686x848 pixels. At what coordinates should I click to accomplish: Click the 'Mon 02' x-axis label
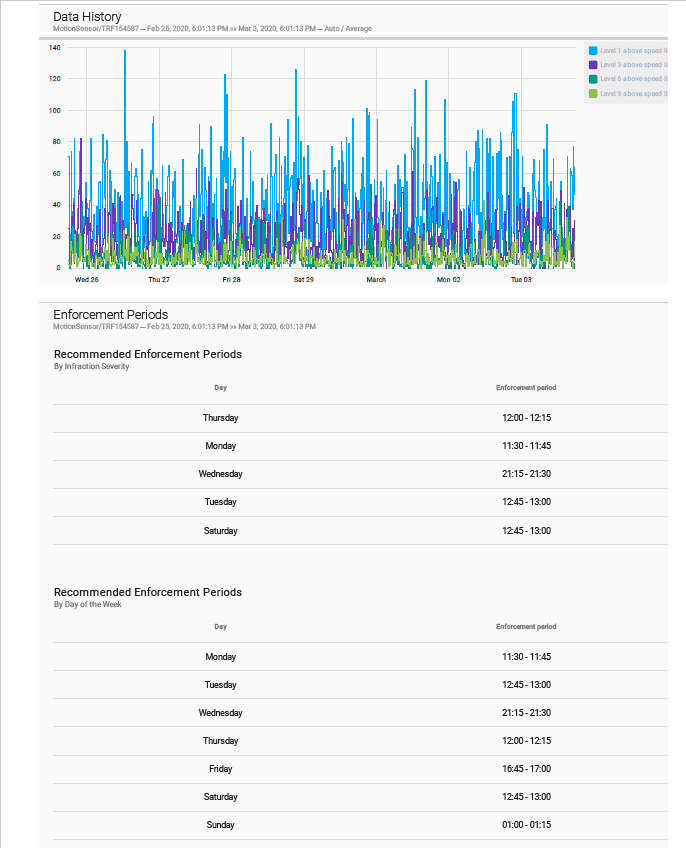pos(448,280)
